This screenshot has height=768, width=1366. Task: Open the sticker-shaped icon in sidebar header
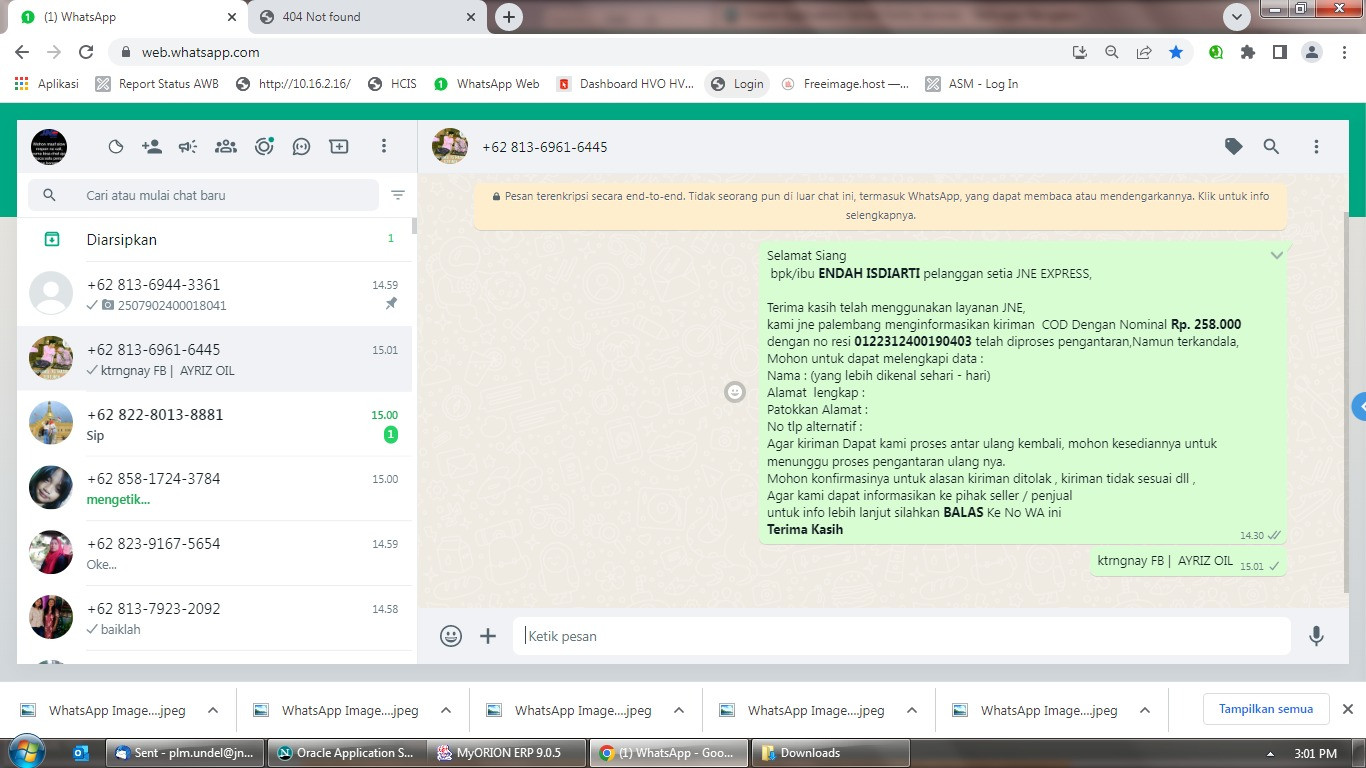point(115,147)
